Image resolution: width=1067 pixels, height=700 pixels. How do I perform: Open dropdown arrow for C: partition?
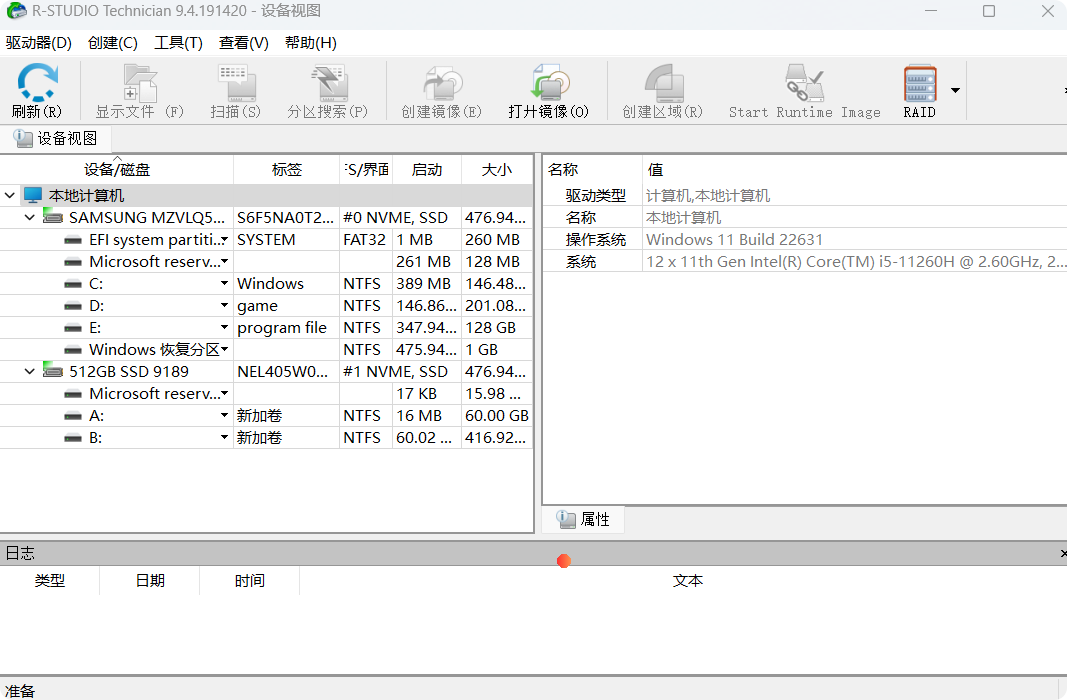tap(224, 284)
